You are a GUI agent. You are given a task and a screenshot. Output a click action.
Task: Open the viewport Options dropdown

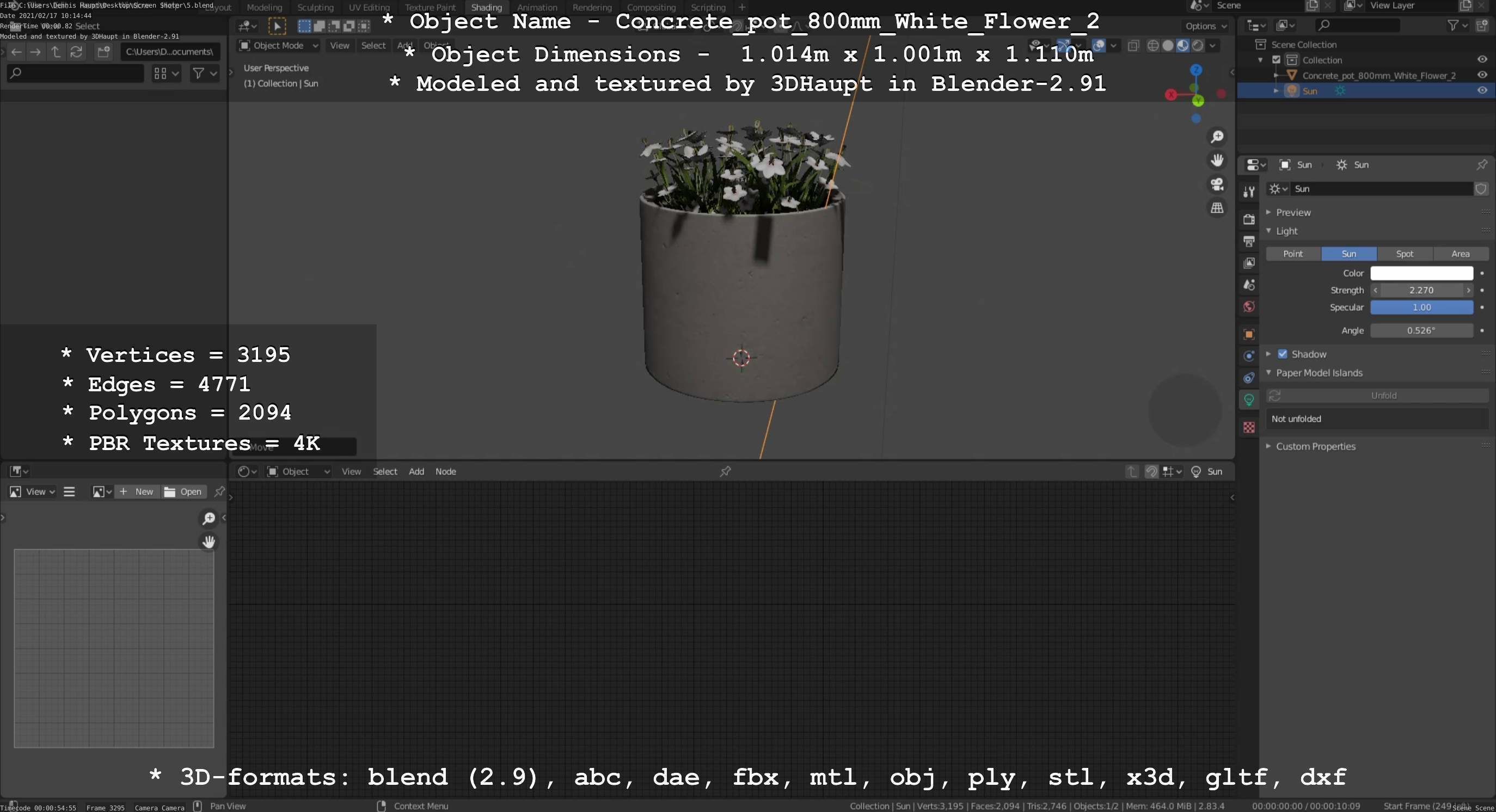1206,26
